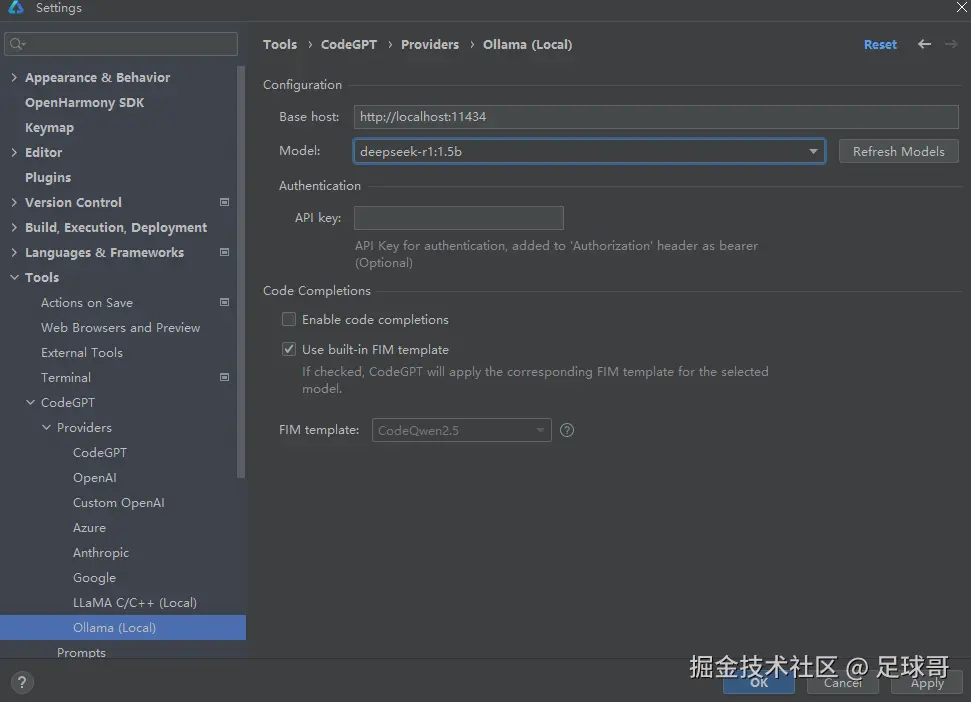Select Ollama (Local) provider
The image size is (971, 702).
tap(123, 627)
